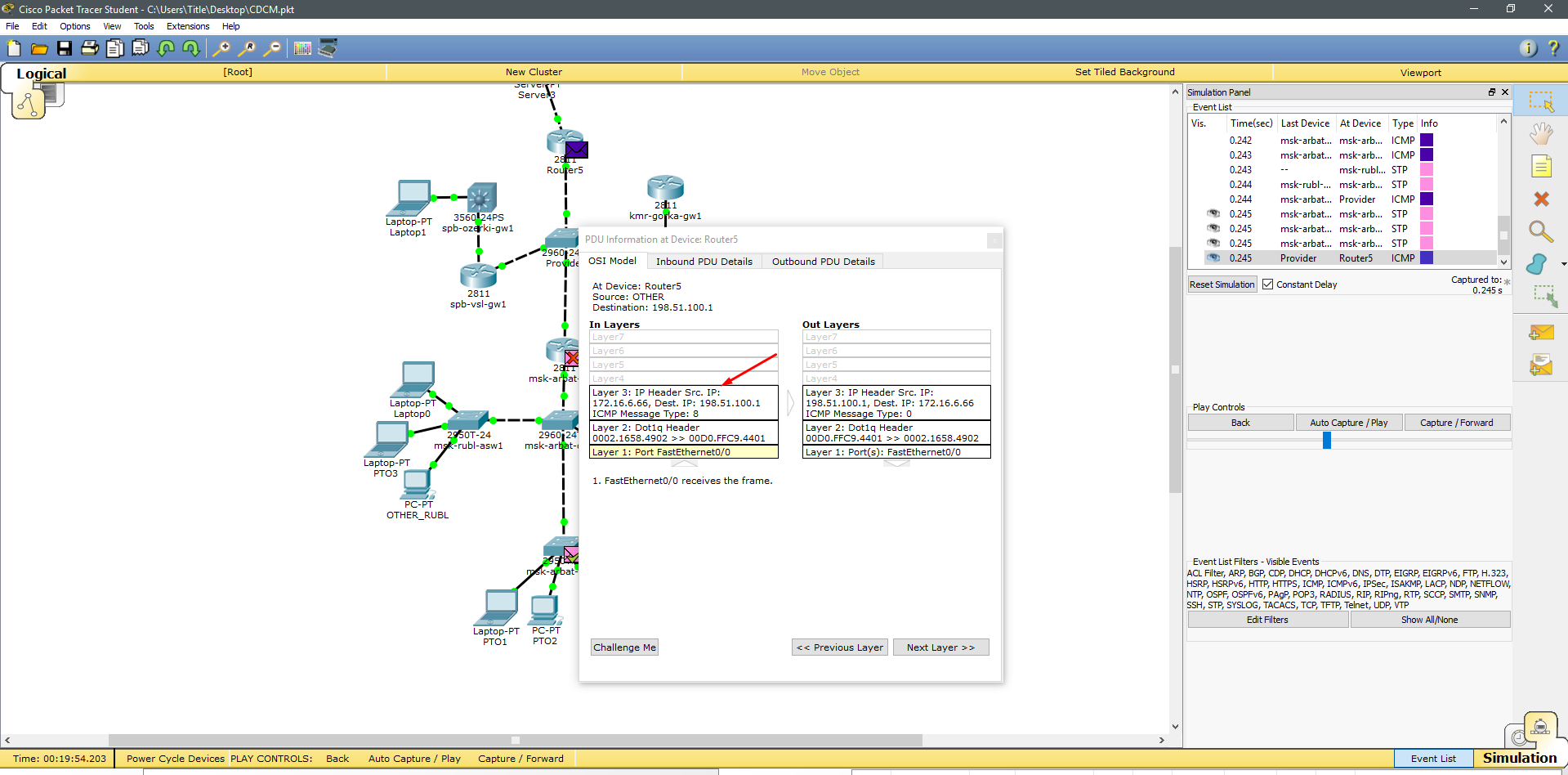
Task: Choose the Draw Polygon shape tool
Action: point(1537,264)
